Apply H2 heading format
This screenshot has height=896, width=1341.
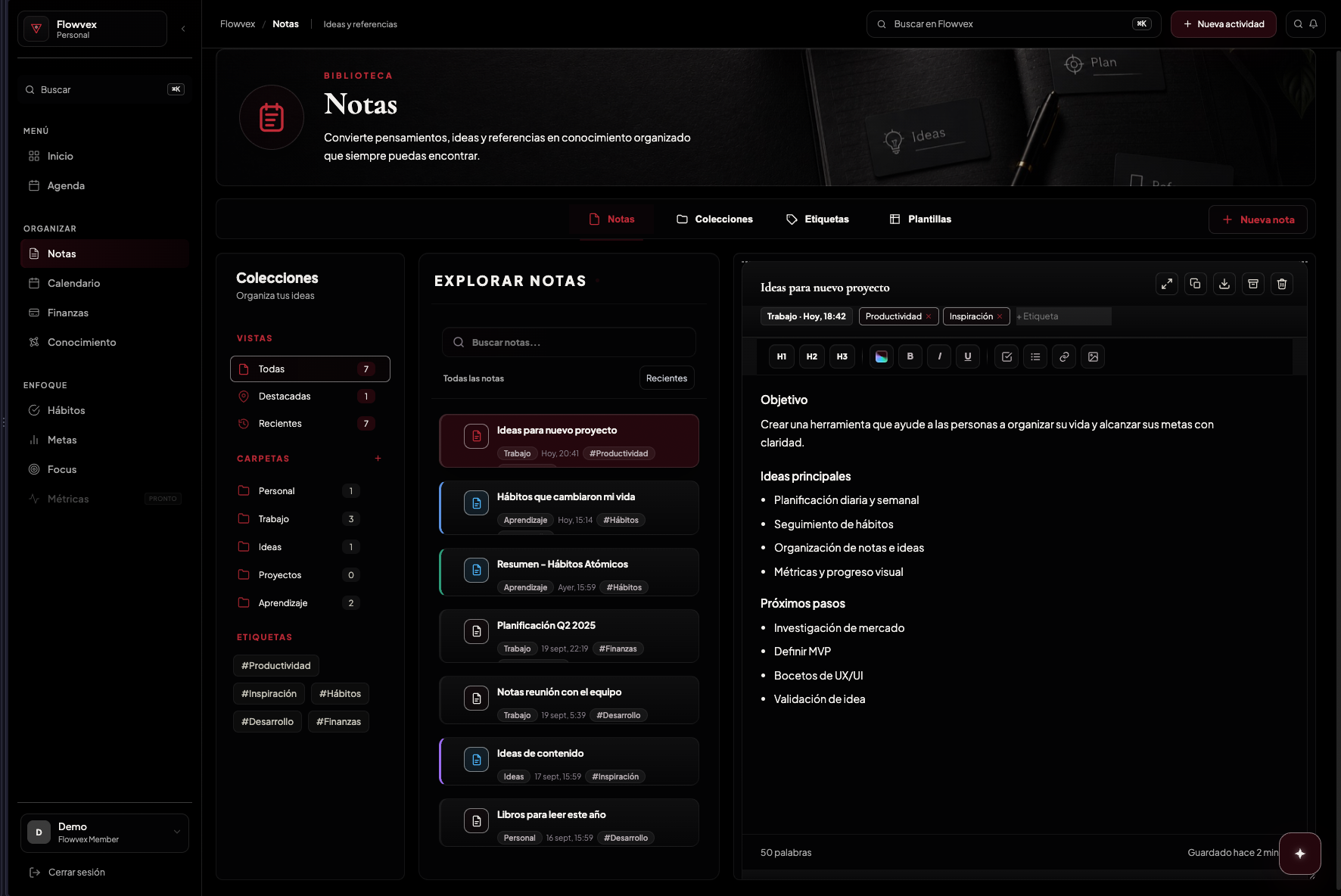point(812,356)
